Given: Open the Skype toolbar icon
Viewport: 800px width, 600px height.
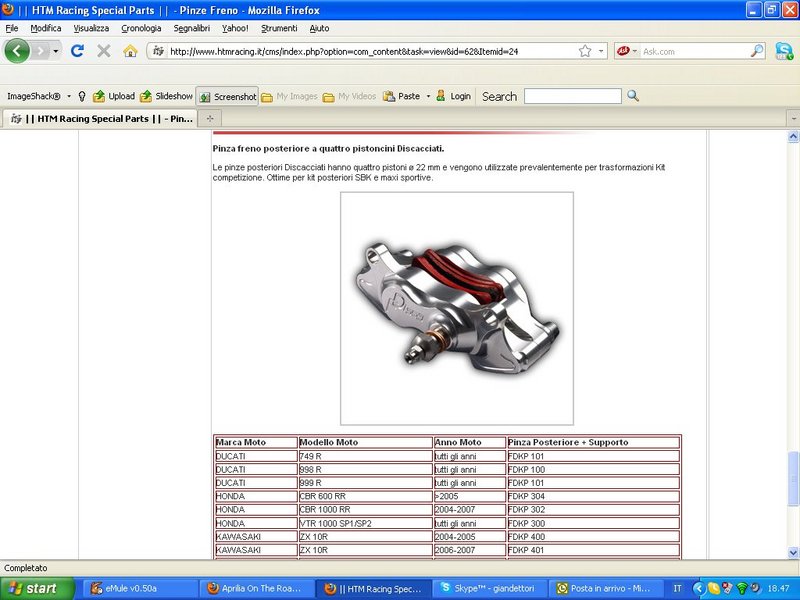Looking at the screenshot, I should (784, 51).
